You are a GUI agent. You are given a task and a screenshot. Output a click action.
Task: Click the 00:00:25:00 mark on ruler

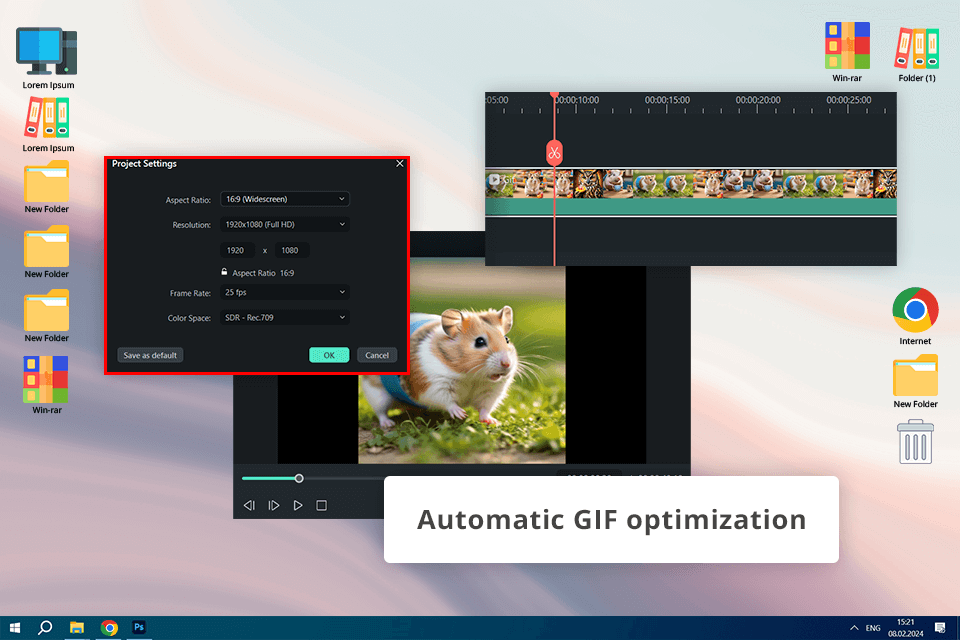849,100
